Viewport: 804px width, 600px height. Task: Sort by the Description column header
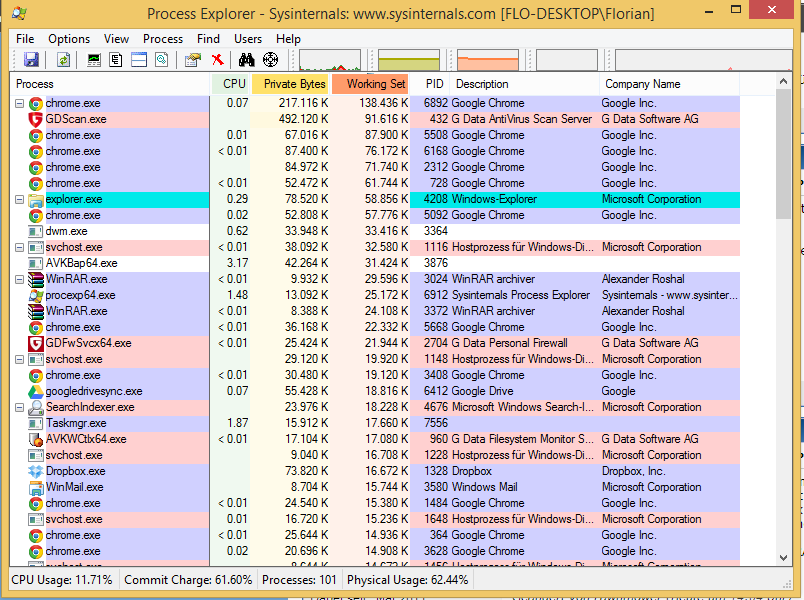[x=525, y=84]
